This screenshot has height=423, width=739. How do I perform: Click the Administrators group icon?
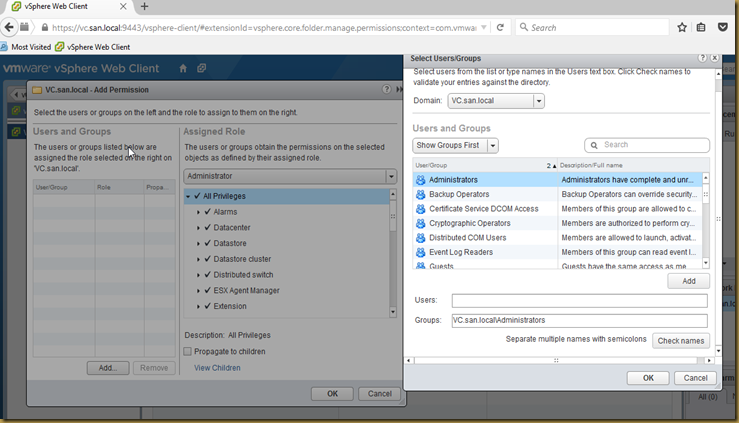pos(420,180)
